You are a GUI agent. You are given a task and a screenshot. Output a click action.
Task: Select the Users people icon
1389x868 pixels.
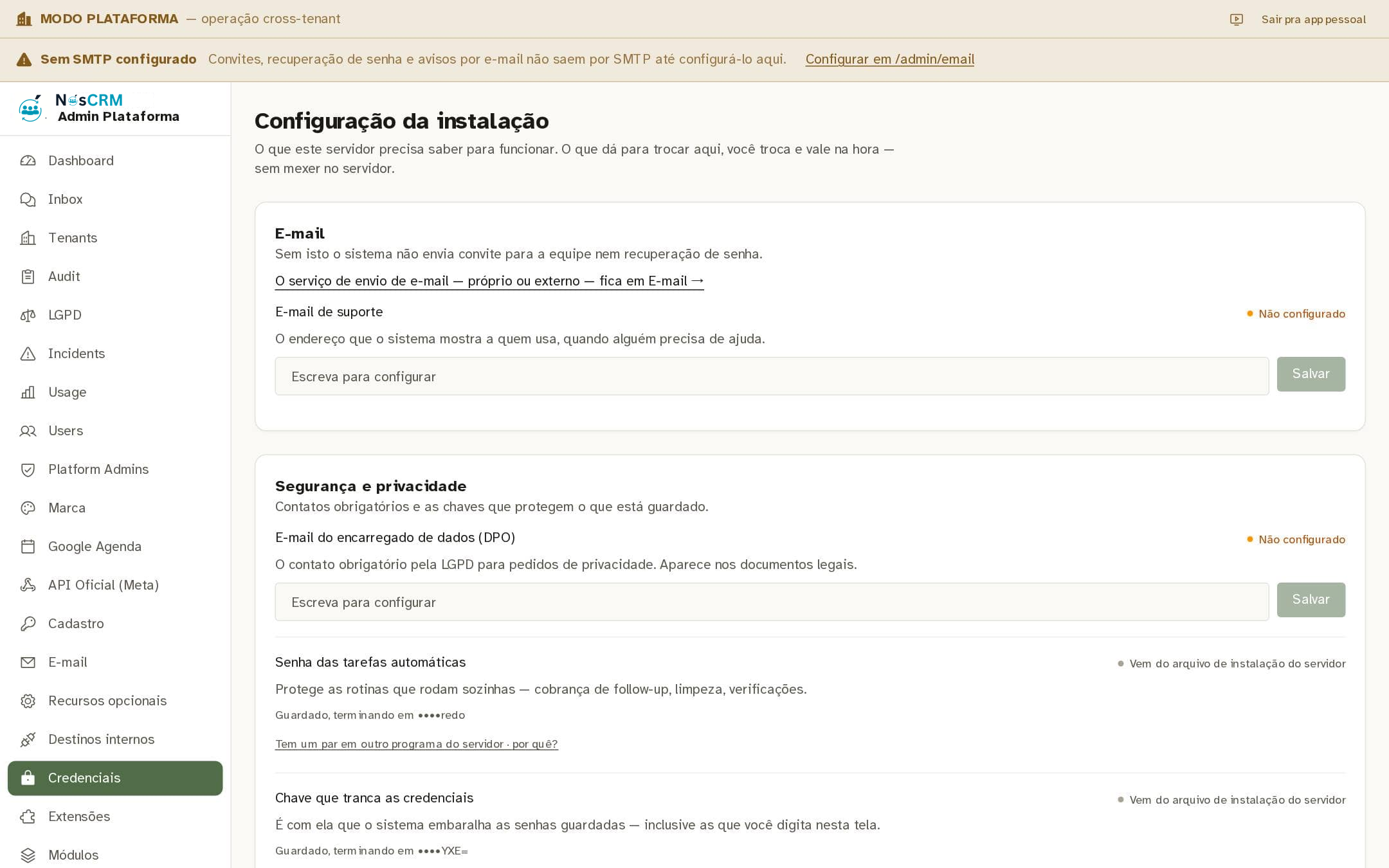(x=28, y=431)
